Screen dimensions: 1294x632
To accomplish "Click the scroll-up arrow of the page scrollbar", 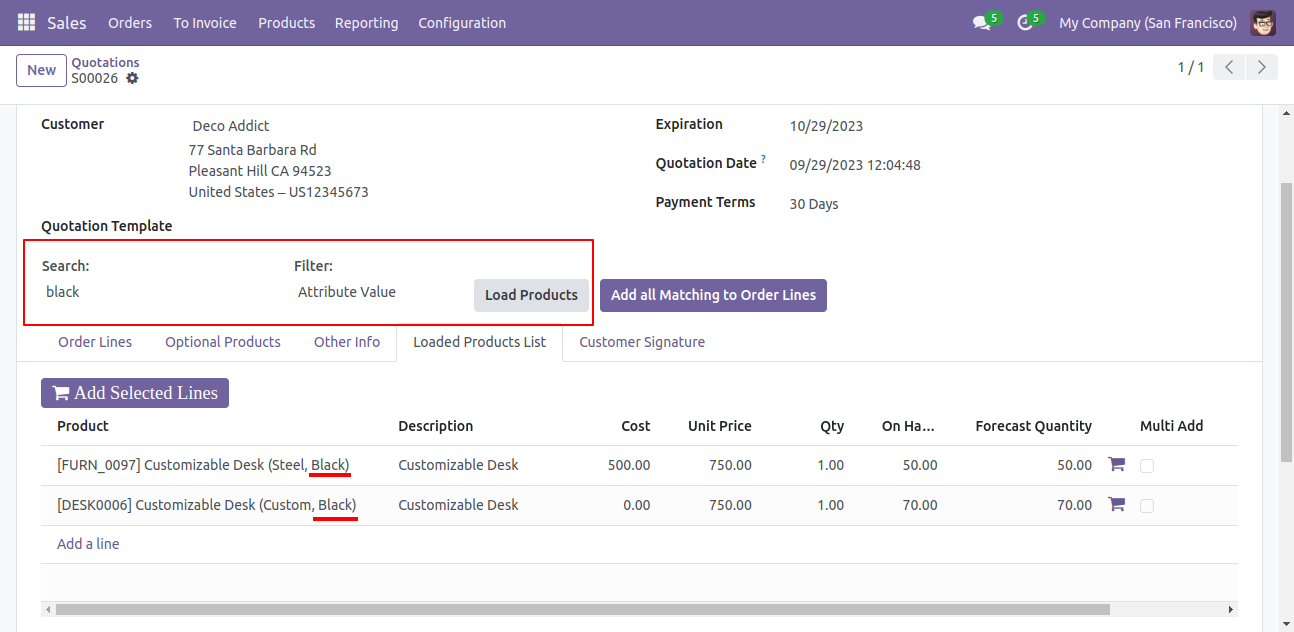I will pyautogui.click(x=1286, y=112).
